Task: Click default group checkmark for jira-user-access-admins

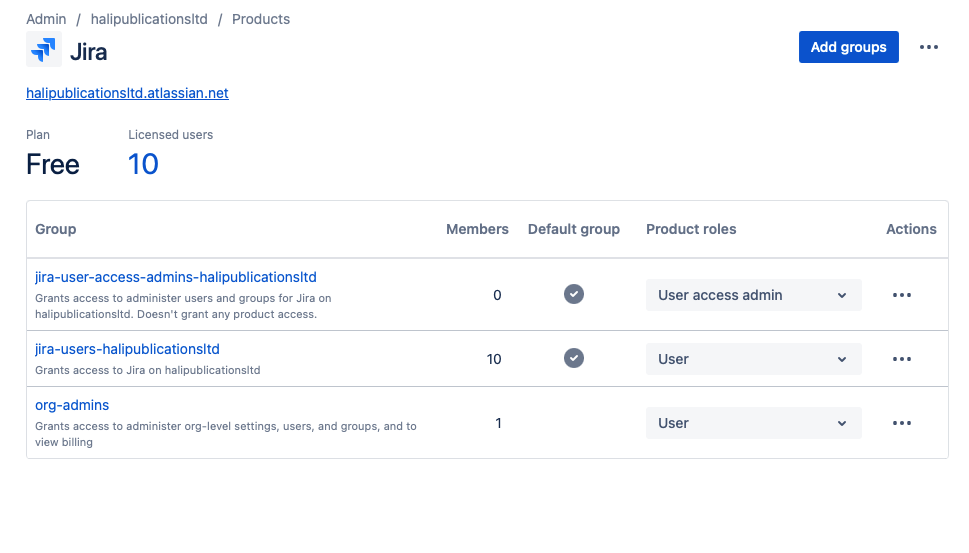Action: (x=574, y=294)
